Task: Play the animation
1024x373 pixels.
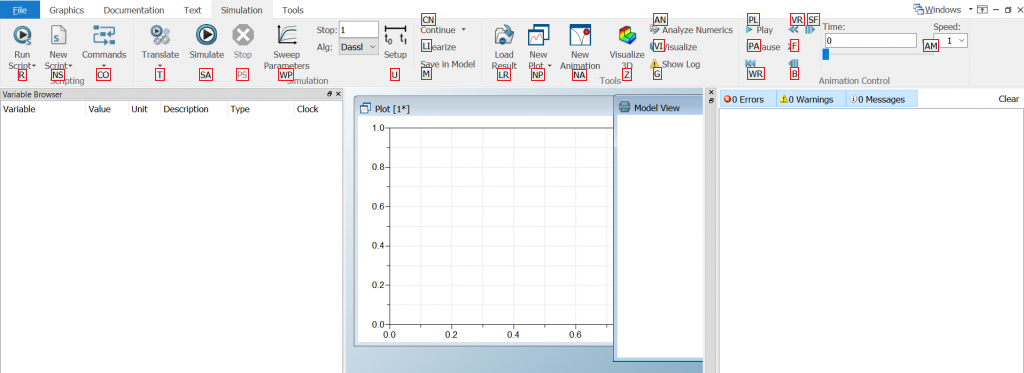Action: click(760, 30)
